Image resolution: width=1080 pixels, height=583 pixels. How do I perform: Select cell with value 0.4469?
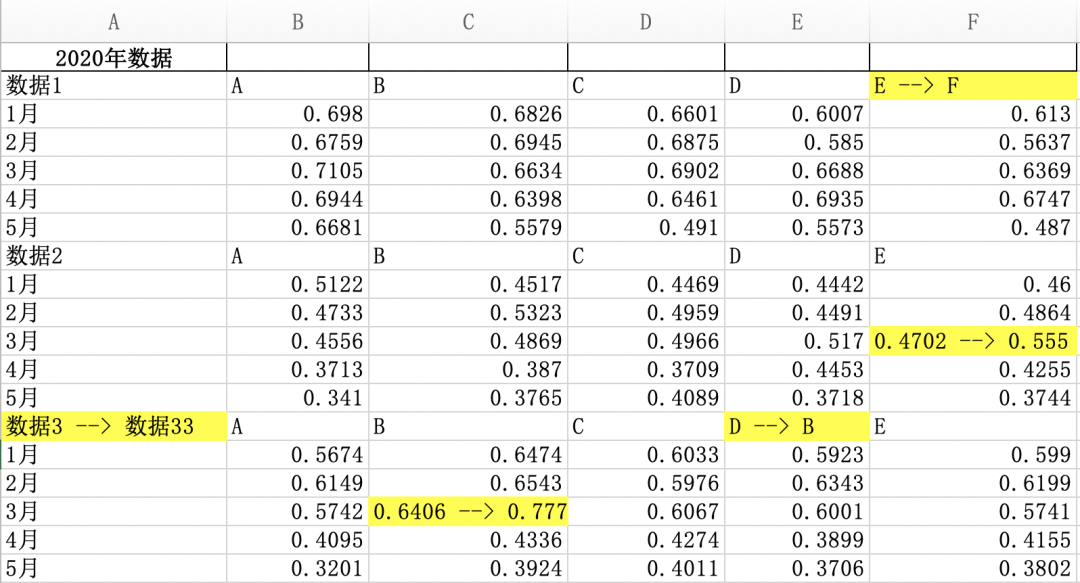[646, 284]
